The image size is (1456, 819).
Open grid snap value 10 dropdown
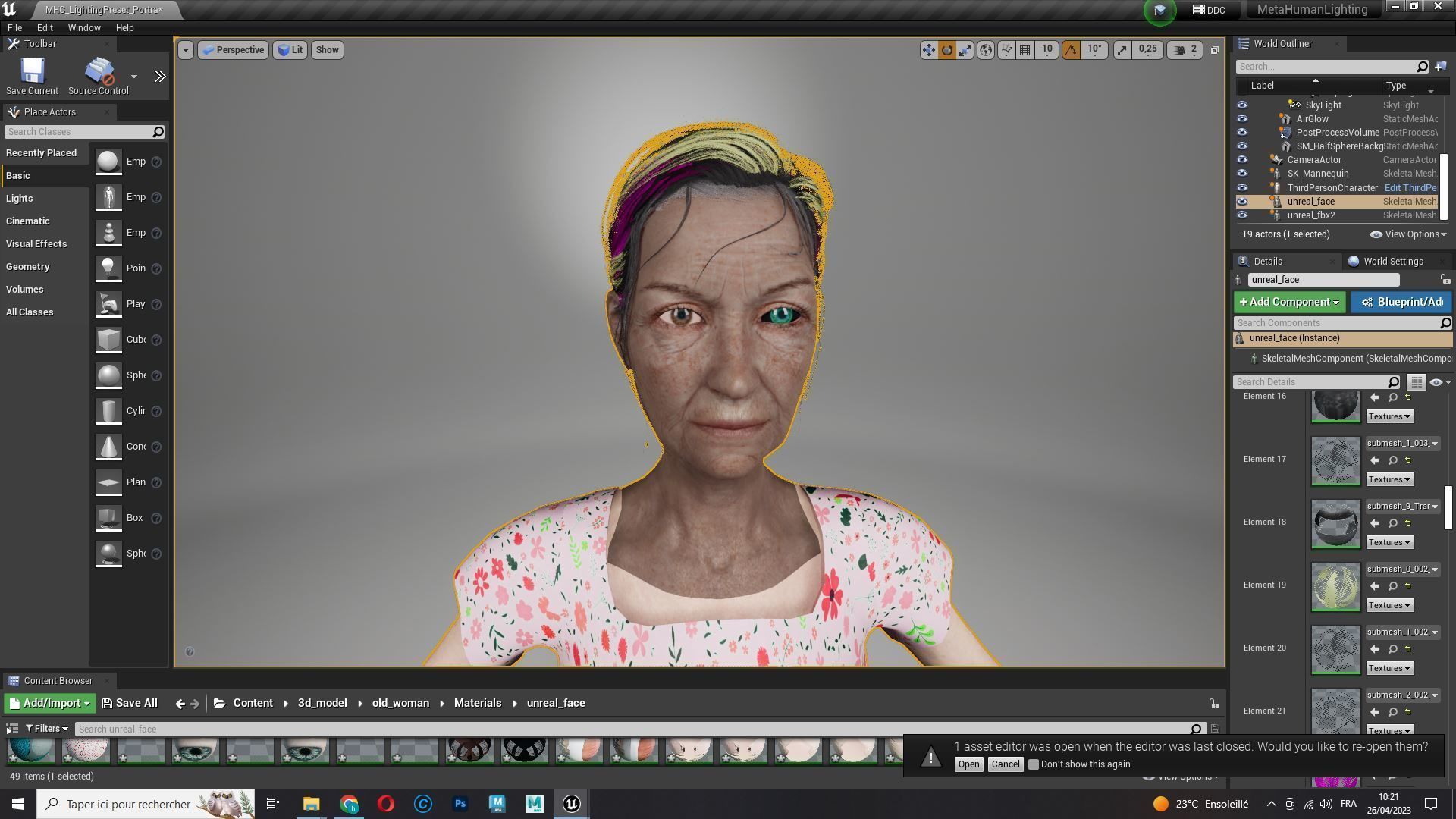[x=1047, y=50]
